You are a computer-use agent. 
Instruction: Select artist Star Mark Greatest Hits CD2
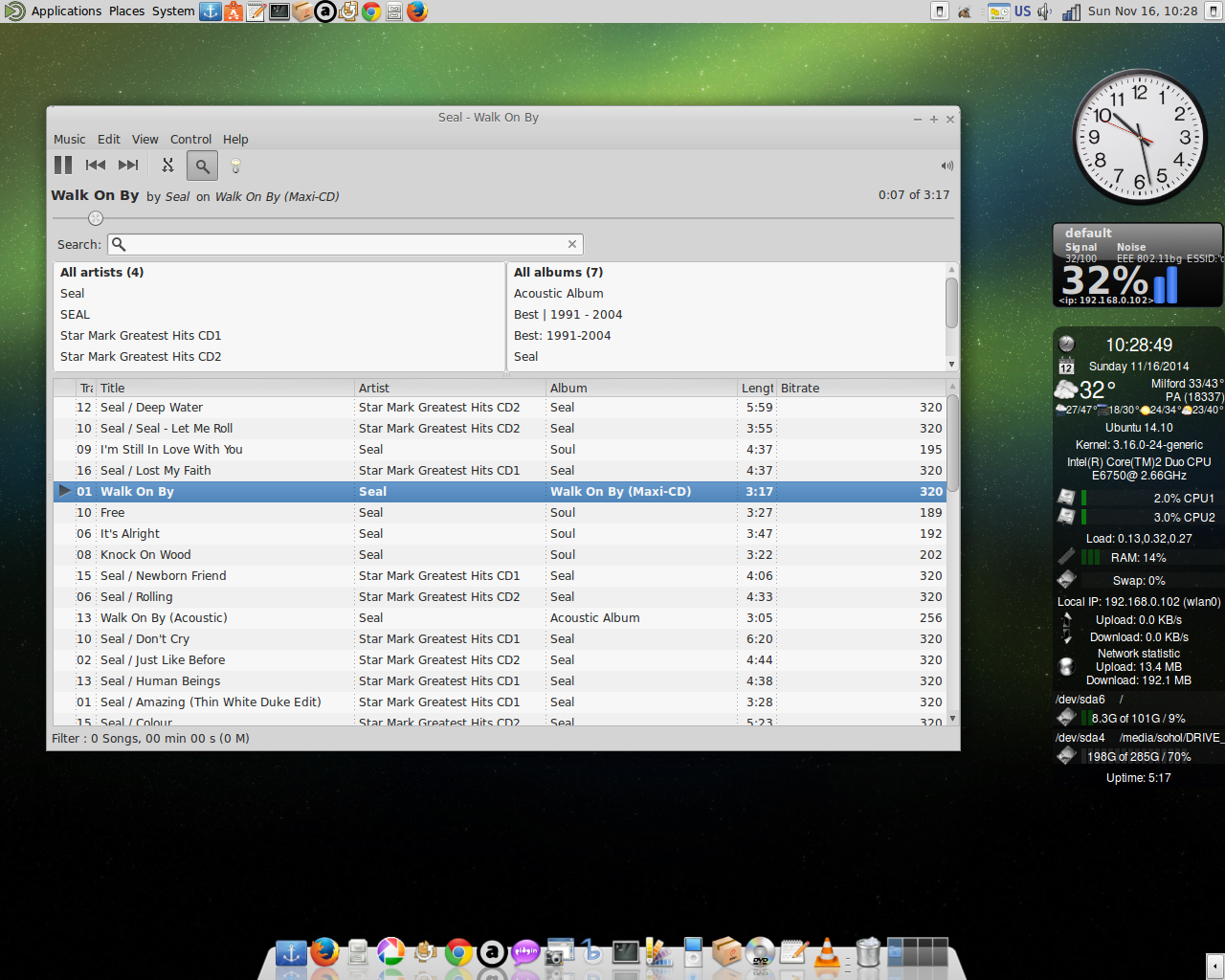pyautogui.click(x=279, y=357)
